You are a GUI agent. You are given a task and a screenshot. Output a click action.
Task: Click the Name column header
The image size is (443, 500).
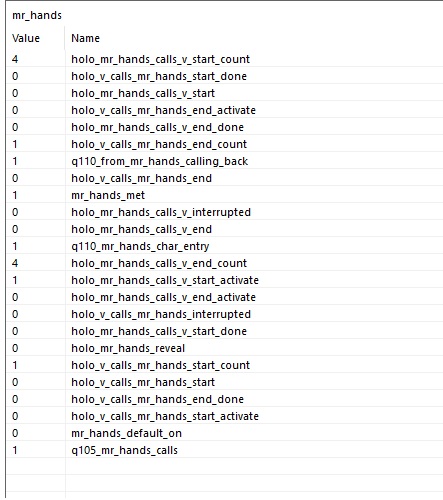pos(85,38)
